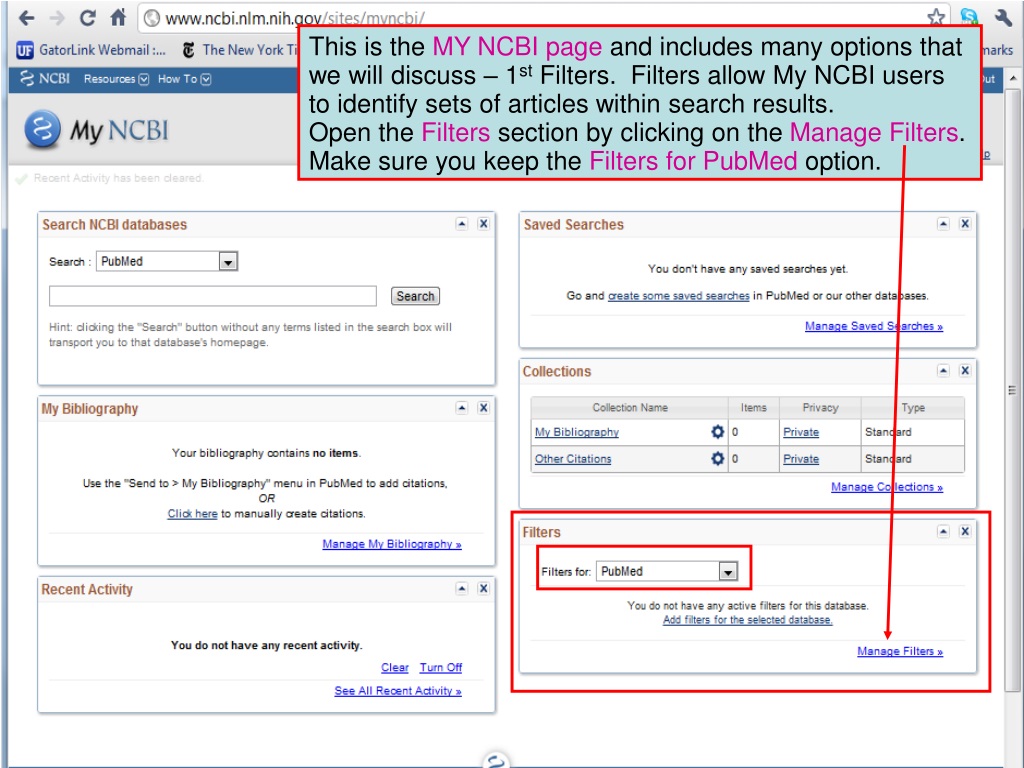Click Add filters for the selected database

pos(748,620)
